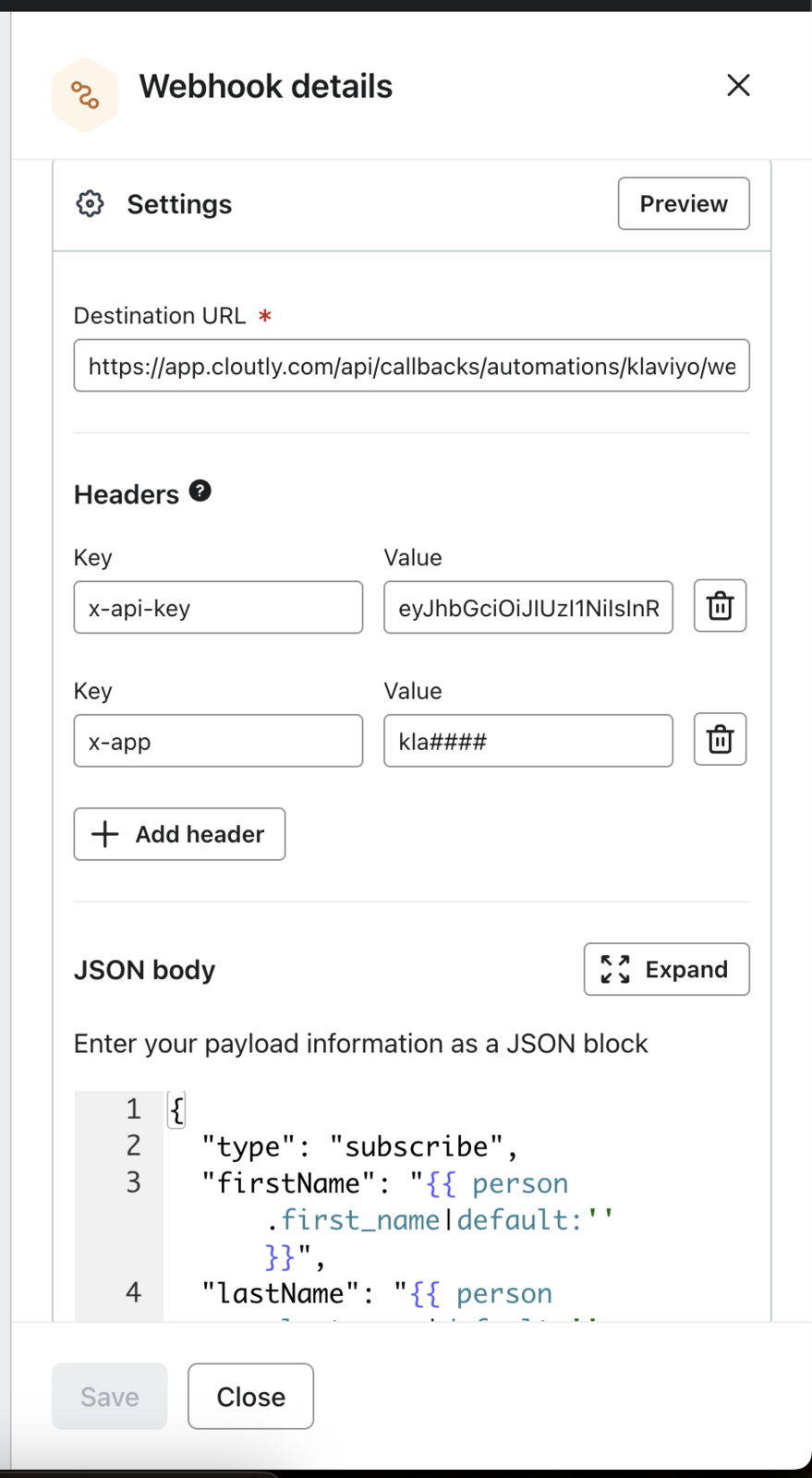Open the Headers help tooltip icon
Screen dimensions: 812x1478
pos(200,491)
